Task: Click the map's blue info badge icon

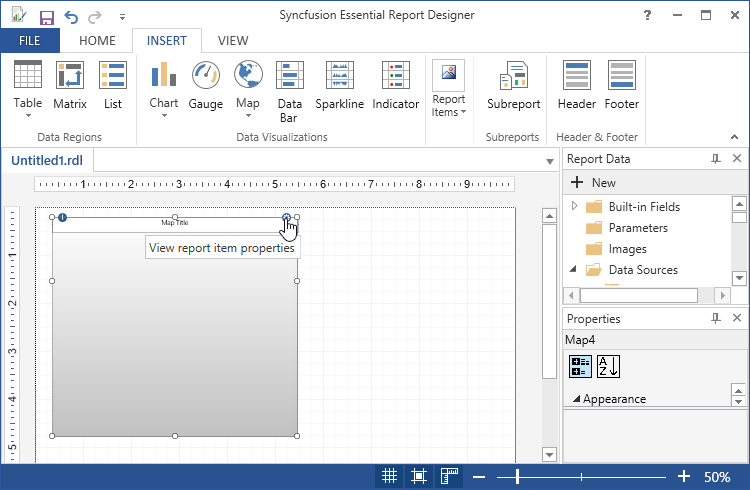Action: [x=62, y=218]
